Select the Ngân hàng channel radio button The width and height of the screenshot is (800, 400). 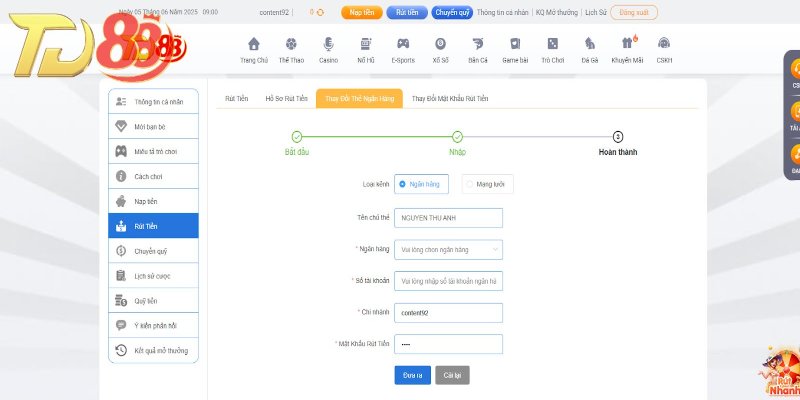coord(402,184)
